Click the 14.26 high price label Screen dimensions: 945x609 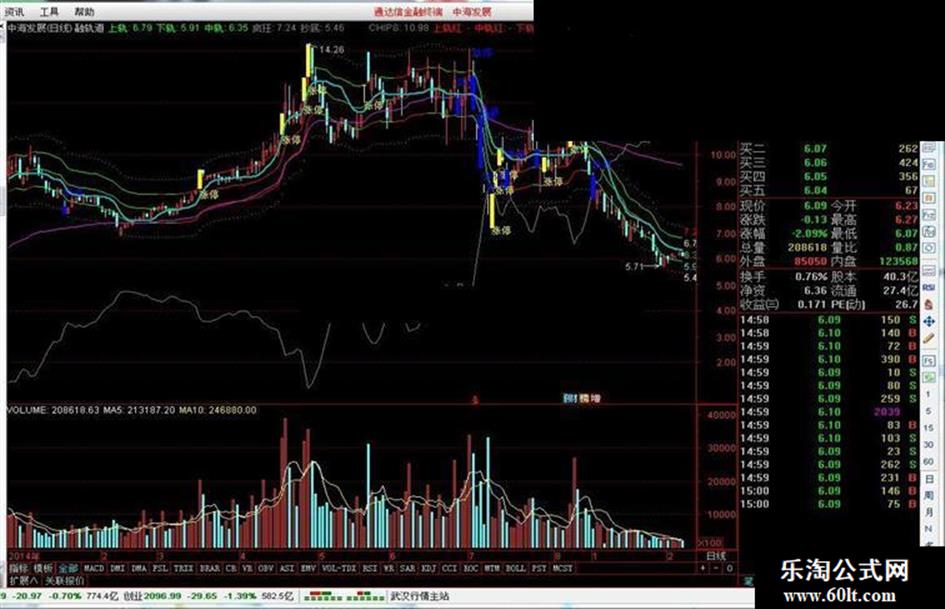click(331, 50)
